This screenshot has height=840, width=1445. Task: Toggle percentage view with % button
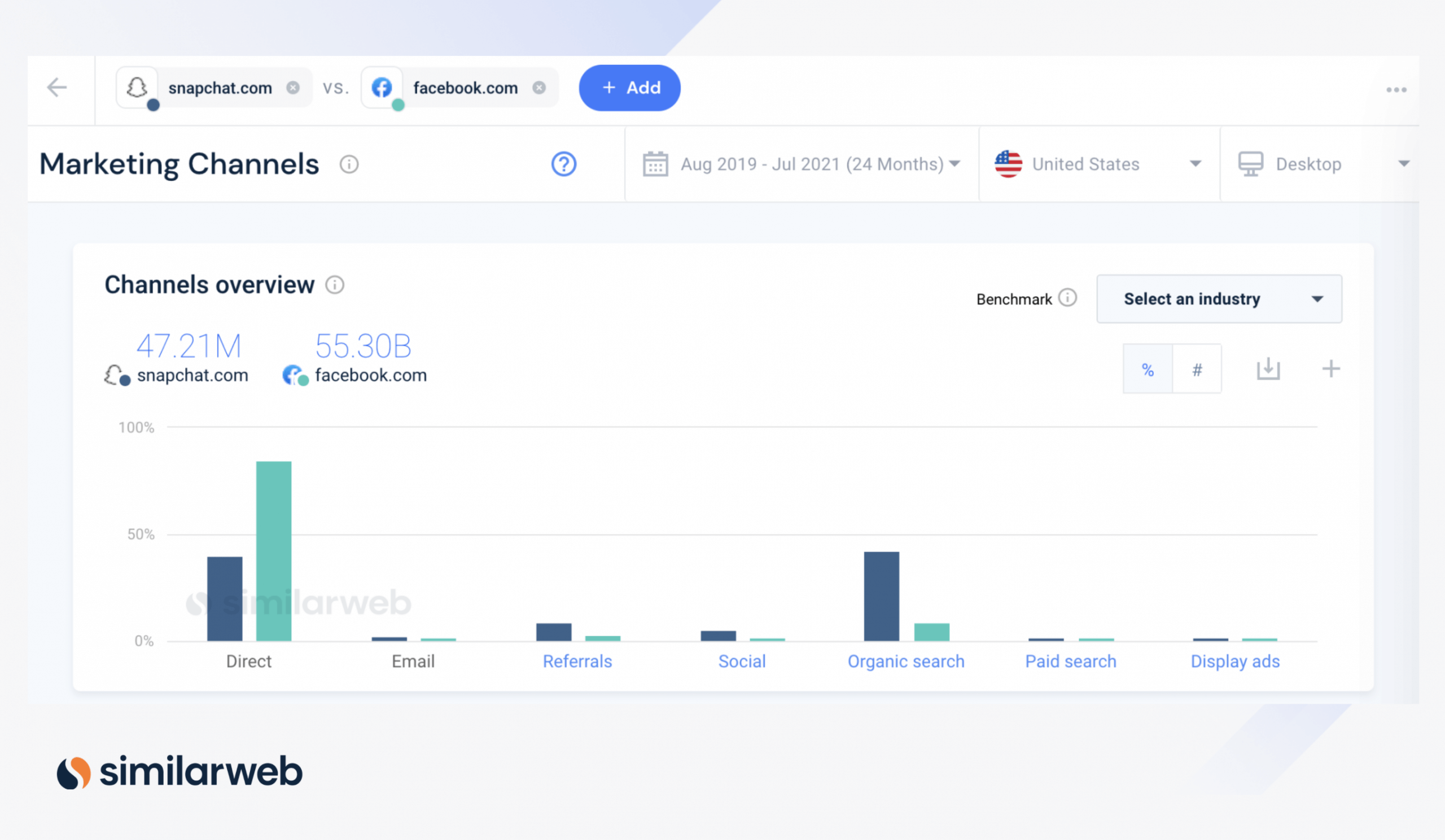click(1147, 369)
